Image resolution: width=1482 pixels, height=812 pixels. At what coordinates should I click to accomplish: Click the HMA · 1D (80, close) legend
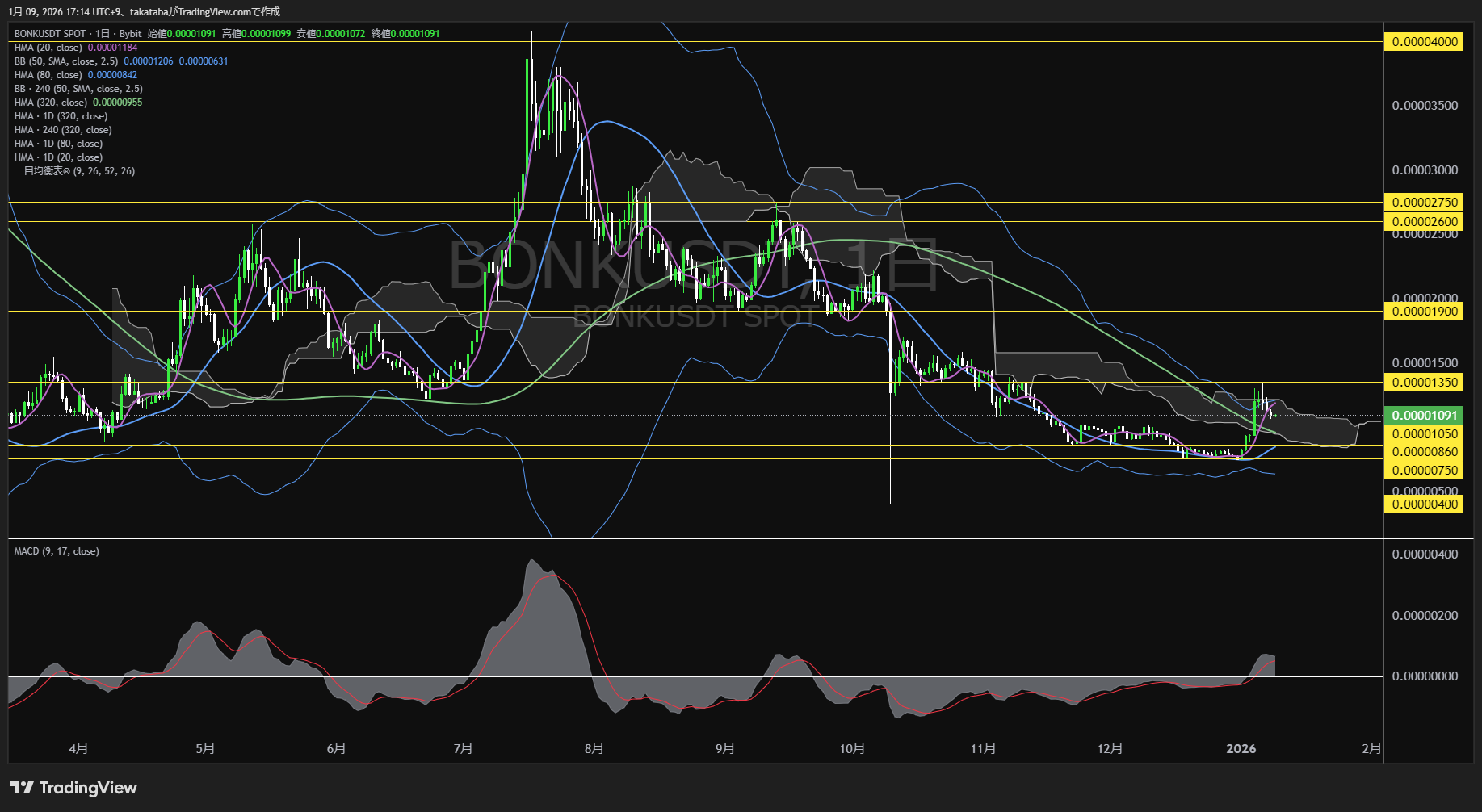pyautogui.click(x=58, y=144)
